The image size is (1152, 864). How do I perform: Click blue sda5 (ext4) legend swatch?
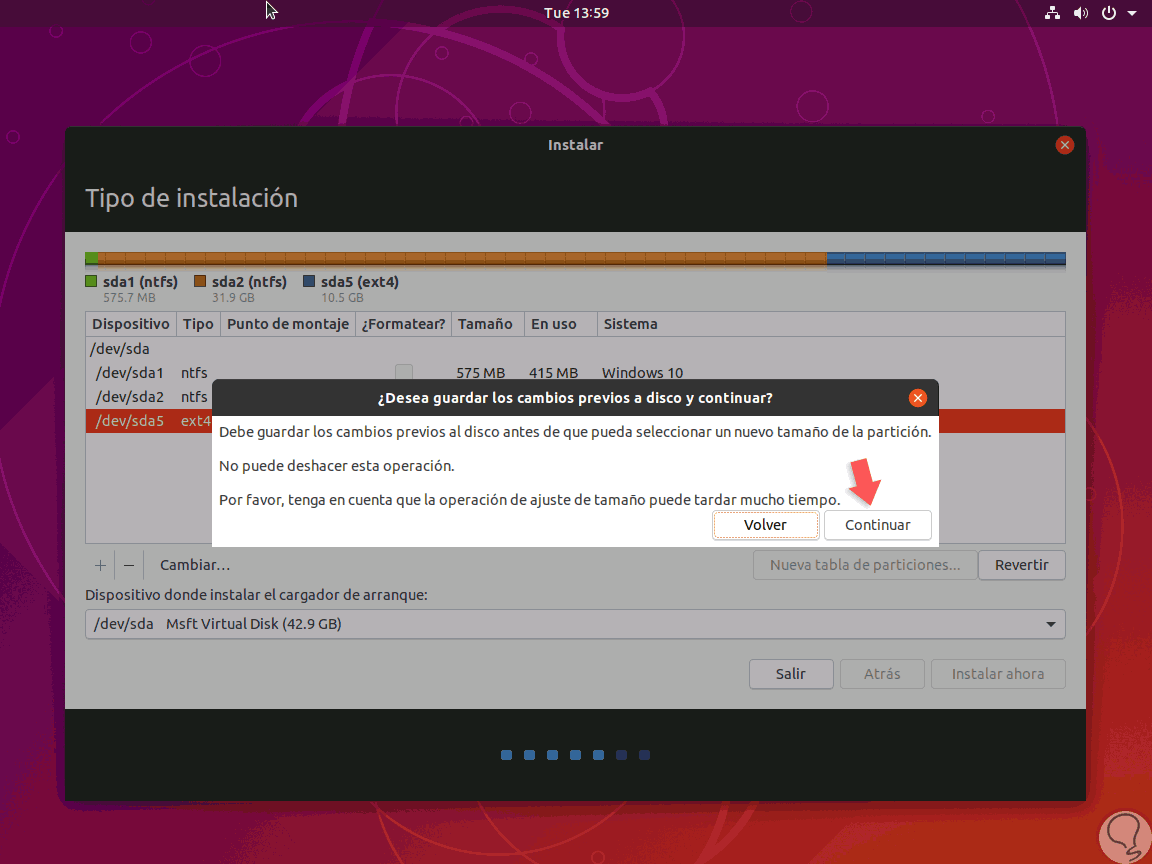pos(309,281)
